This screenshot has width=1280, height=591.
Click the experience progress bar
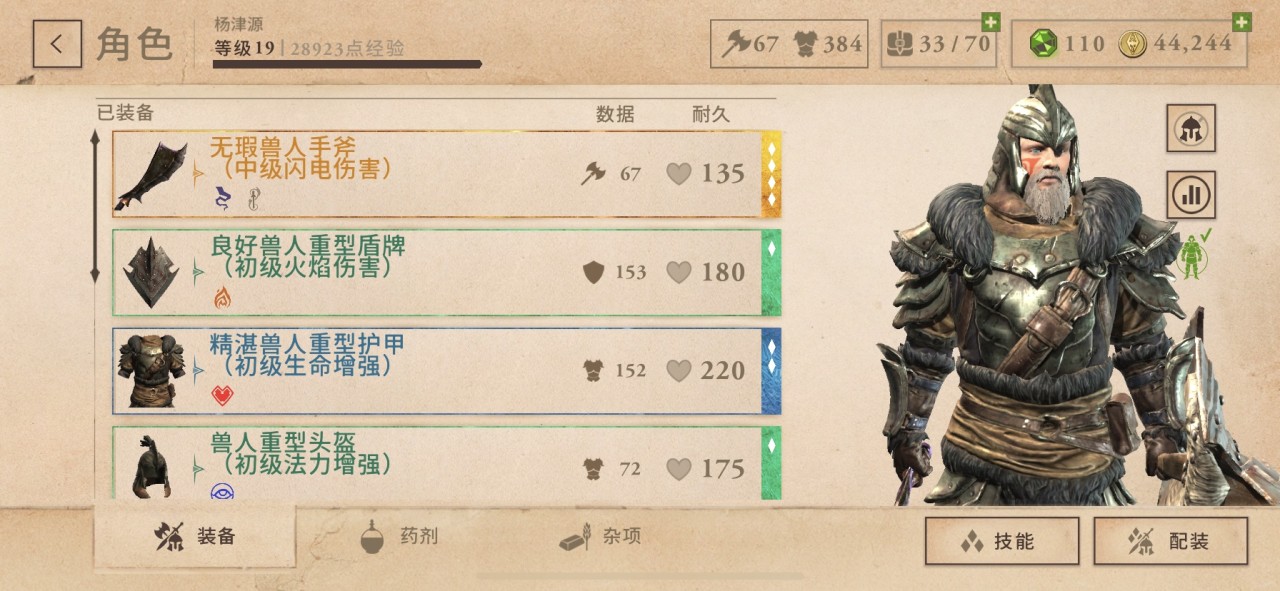[x=347, y=65]
